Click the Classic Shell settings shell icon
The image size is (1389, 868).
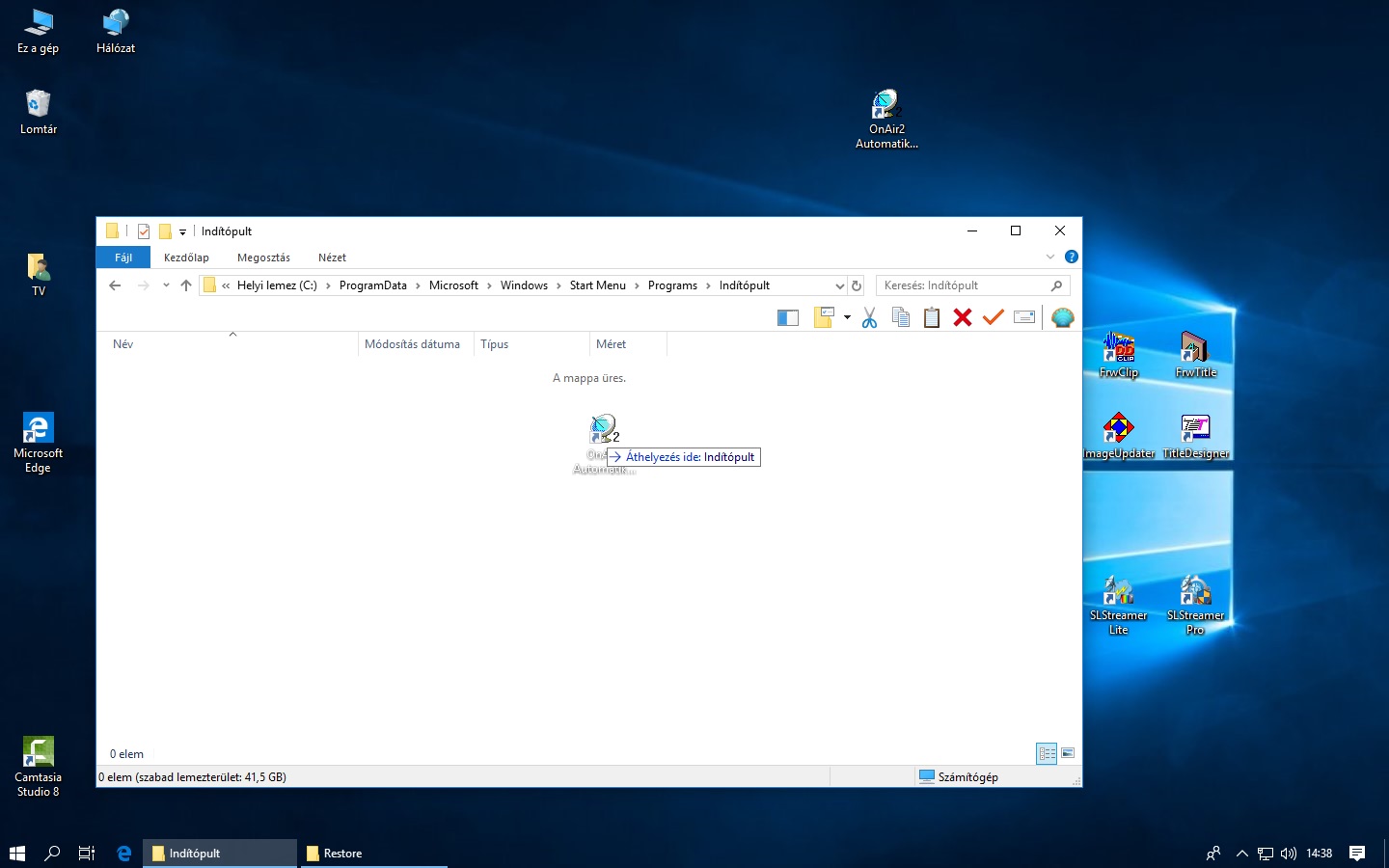1063,317
